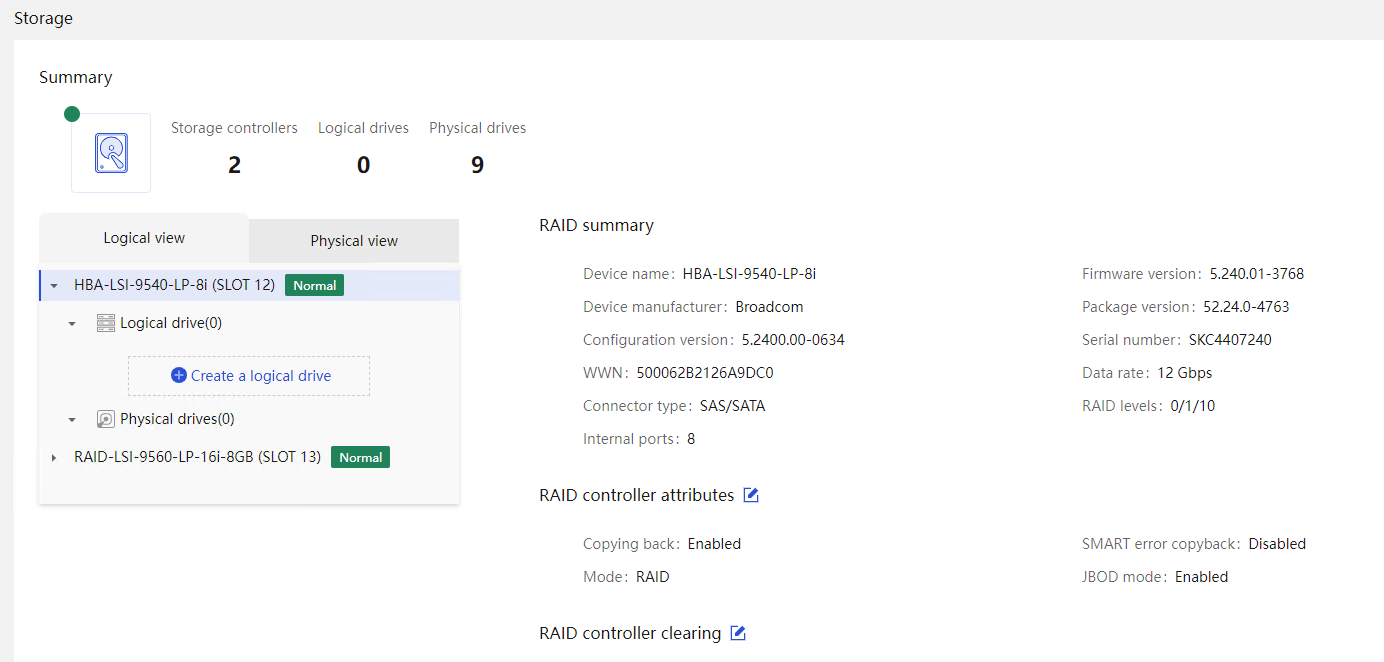Expand the RAID-LSI-9560-LP-16i-8GB controller node
This screenshot has width=1384, height=662.
click(54, 458)
